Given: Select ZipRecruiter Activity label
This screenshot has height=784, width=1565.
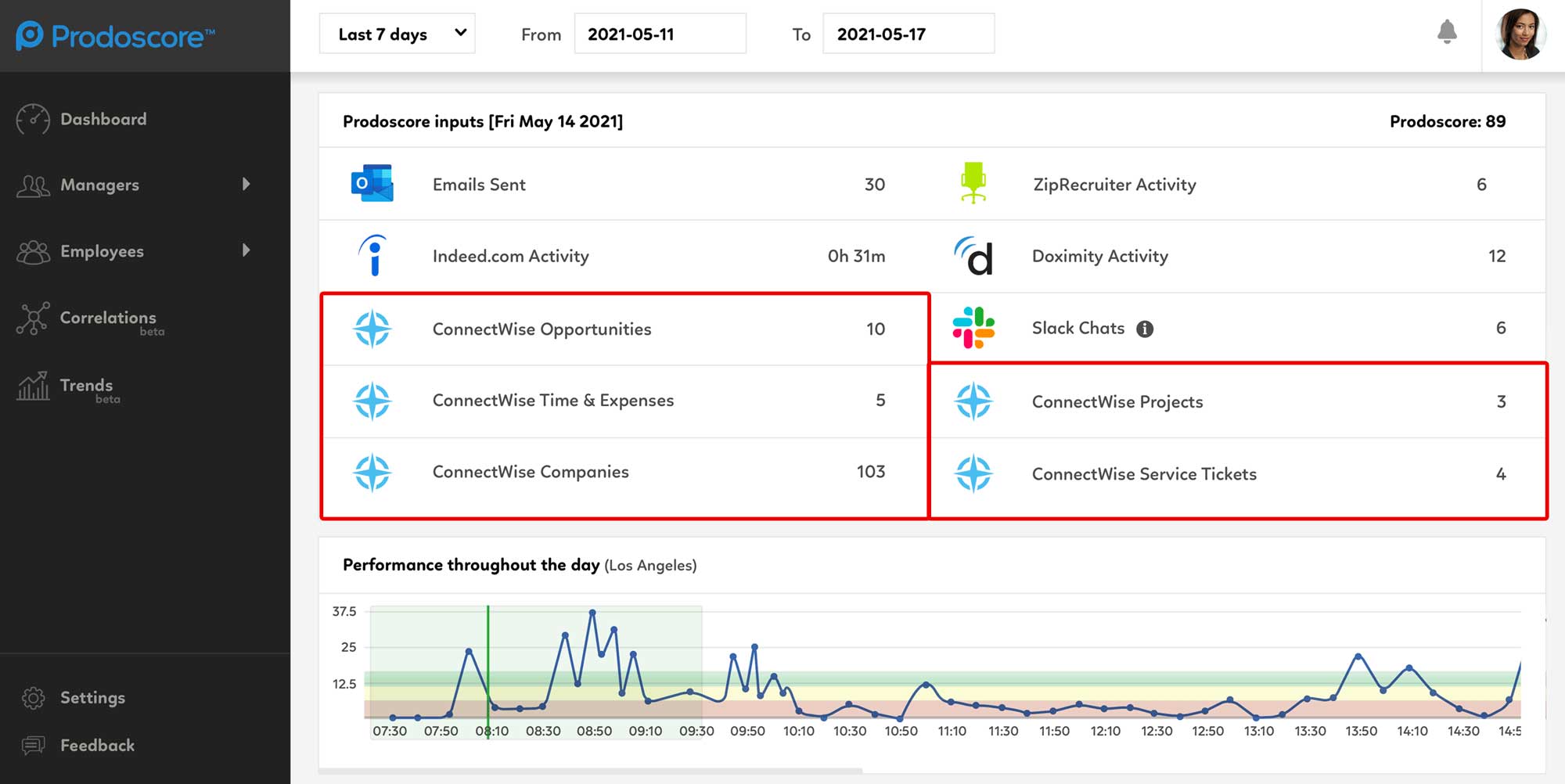Looking at the screenshot, I should [1114, 185].
